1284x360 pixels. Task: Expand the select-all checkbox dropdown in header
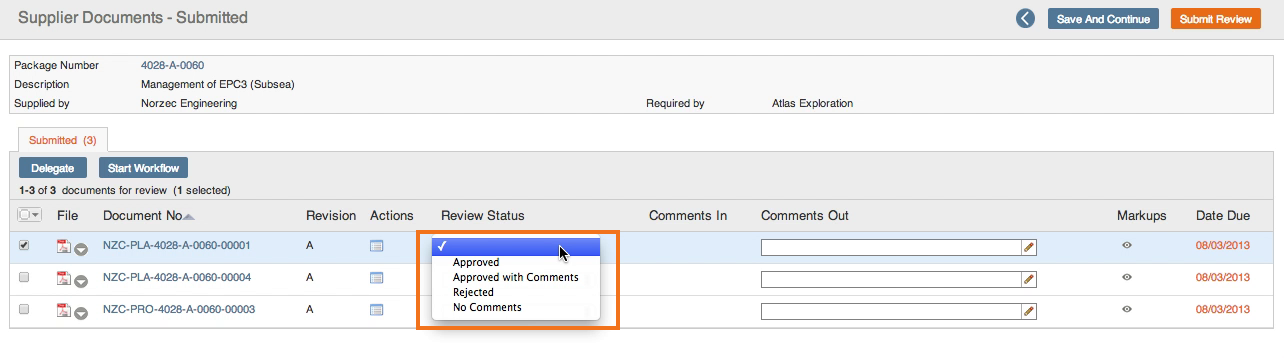[x=37, y=215]
